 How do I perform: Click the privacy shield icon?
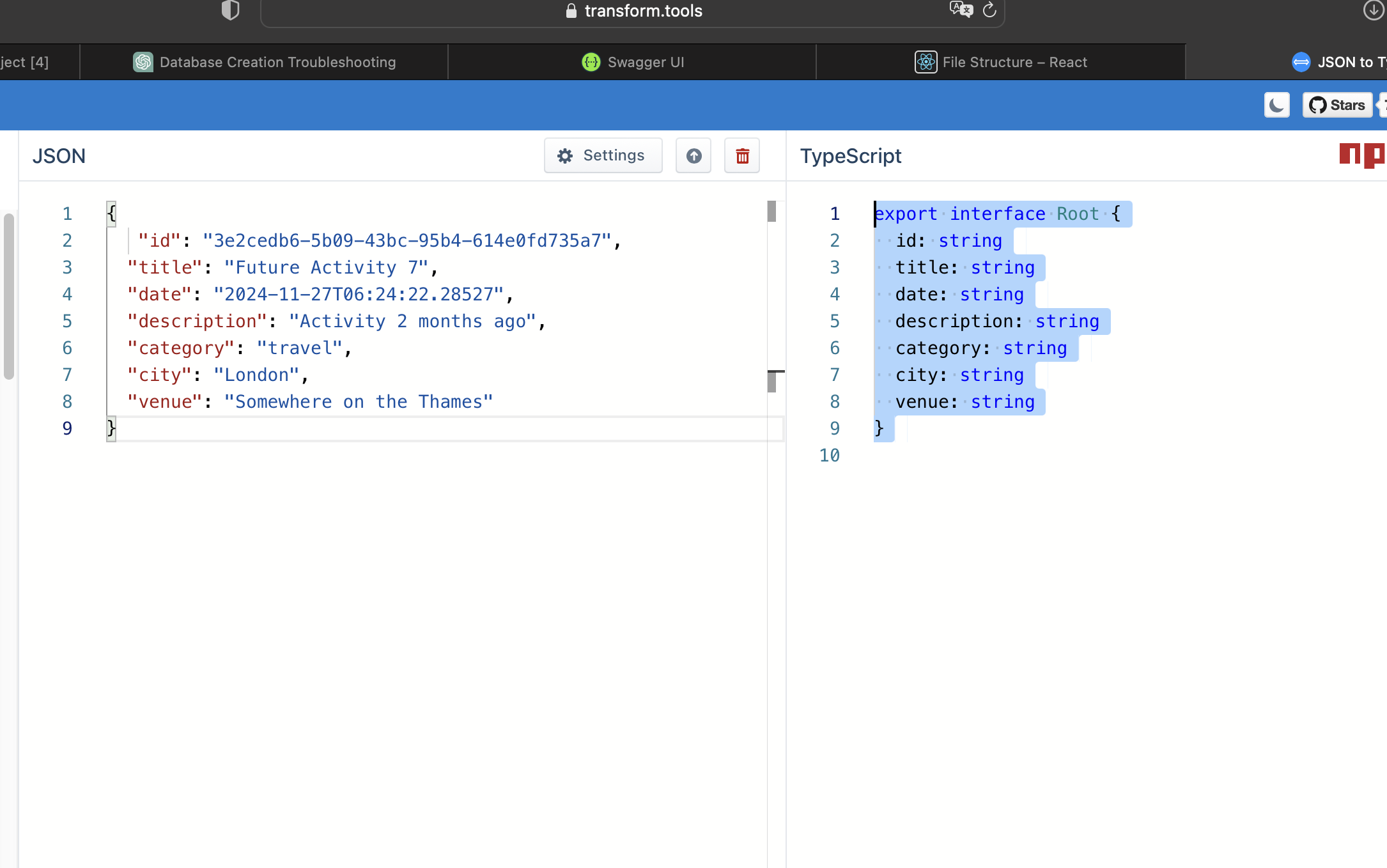point(230,10)
